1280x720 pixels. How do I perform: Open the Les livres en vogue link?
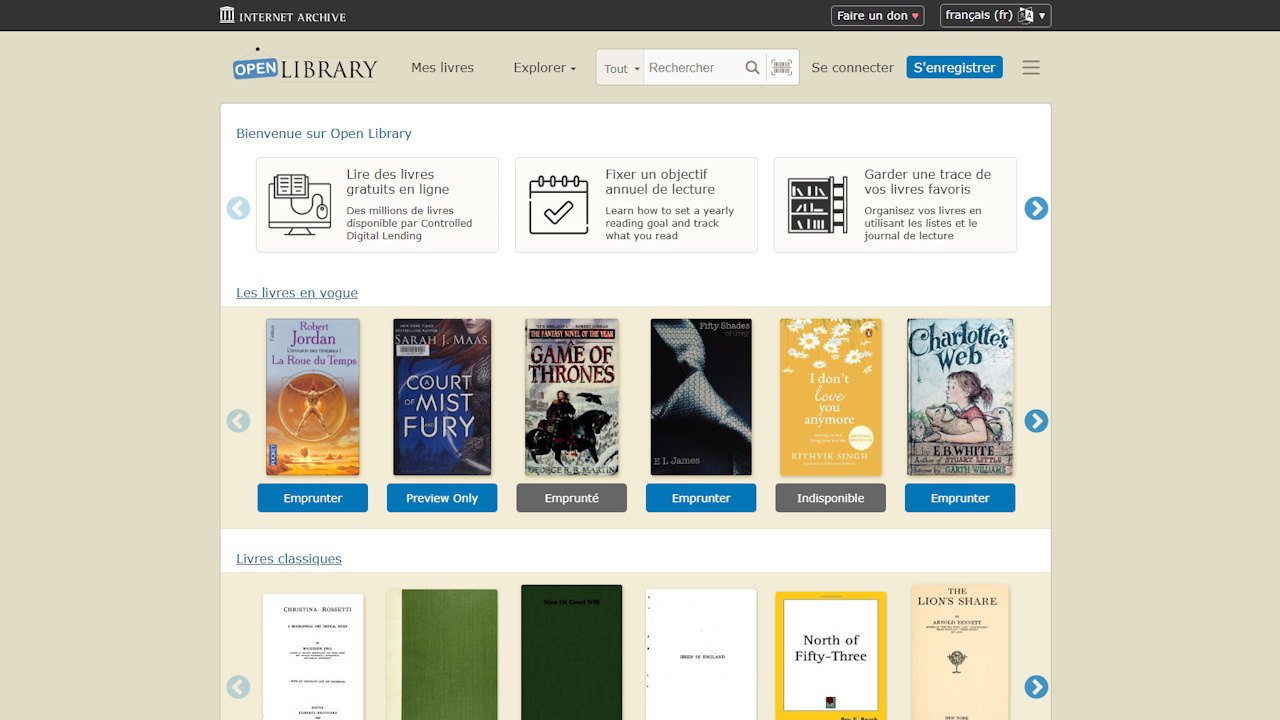point(296,292)
